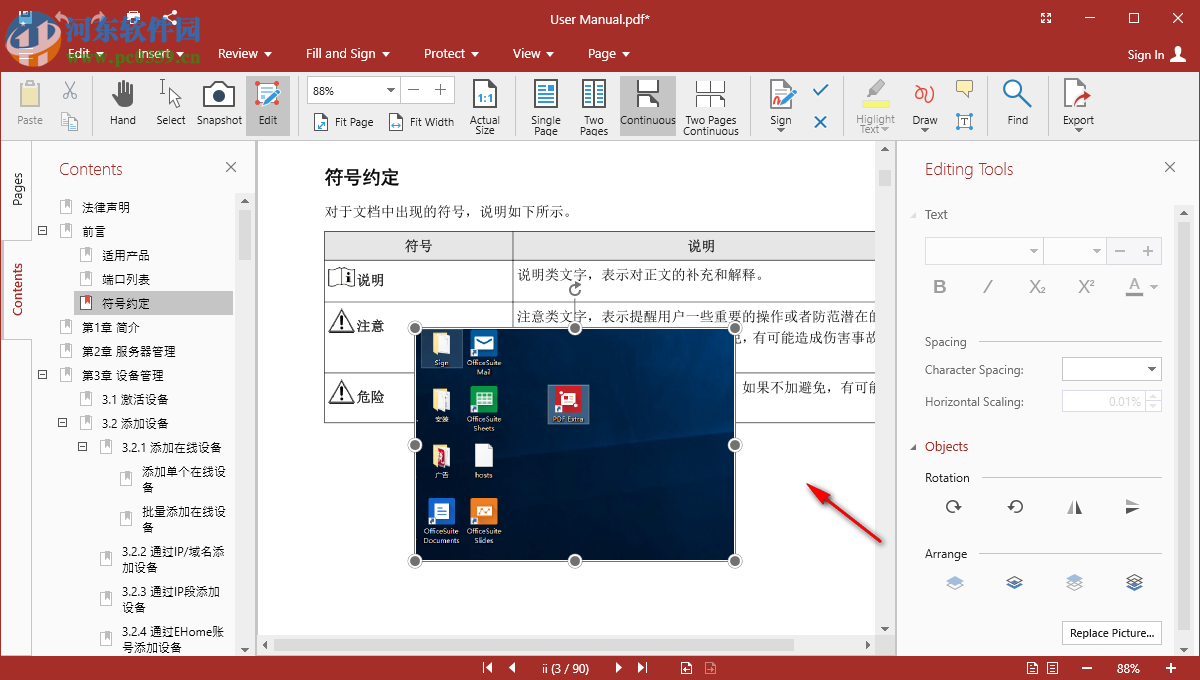Toggle subscript formatting
Viewport: 1200px width, 680px height.
click(1036, 286)
